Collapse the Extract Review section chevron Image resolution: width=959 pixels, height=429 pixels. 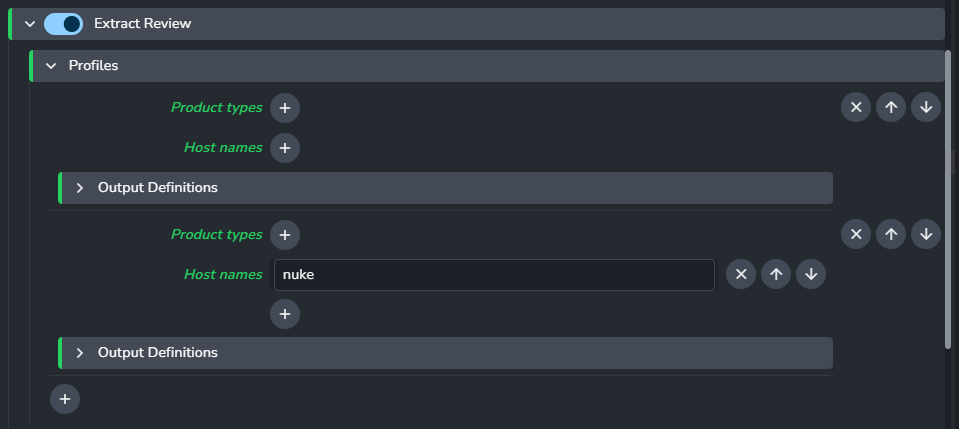coord(30,23)
